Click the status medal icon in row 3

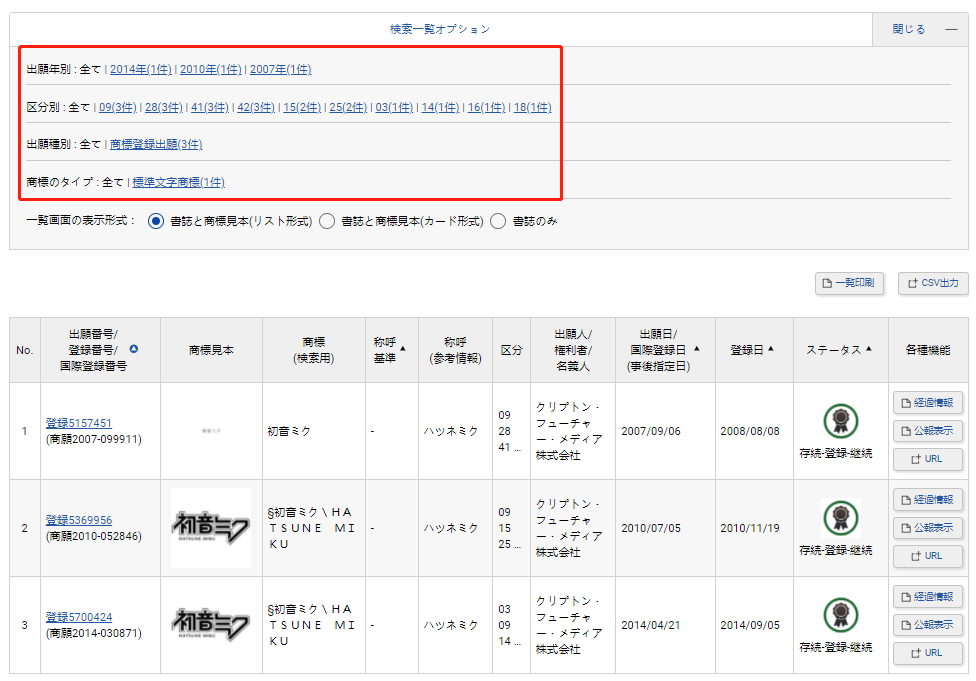tap(840, 614)
